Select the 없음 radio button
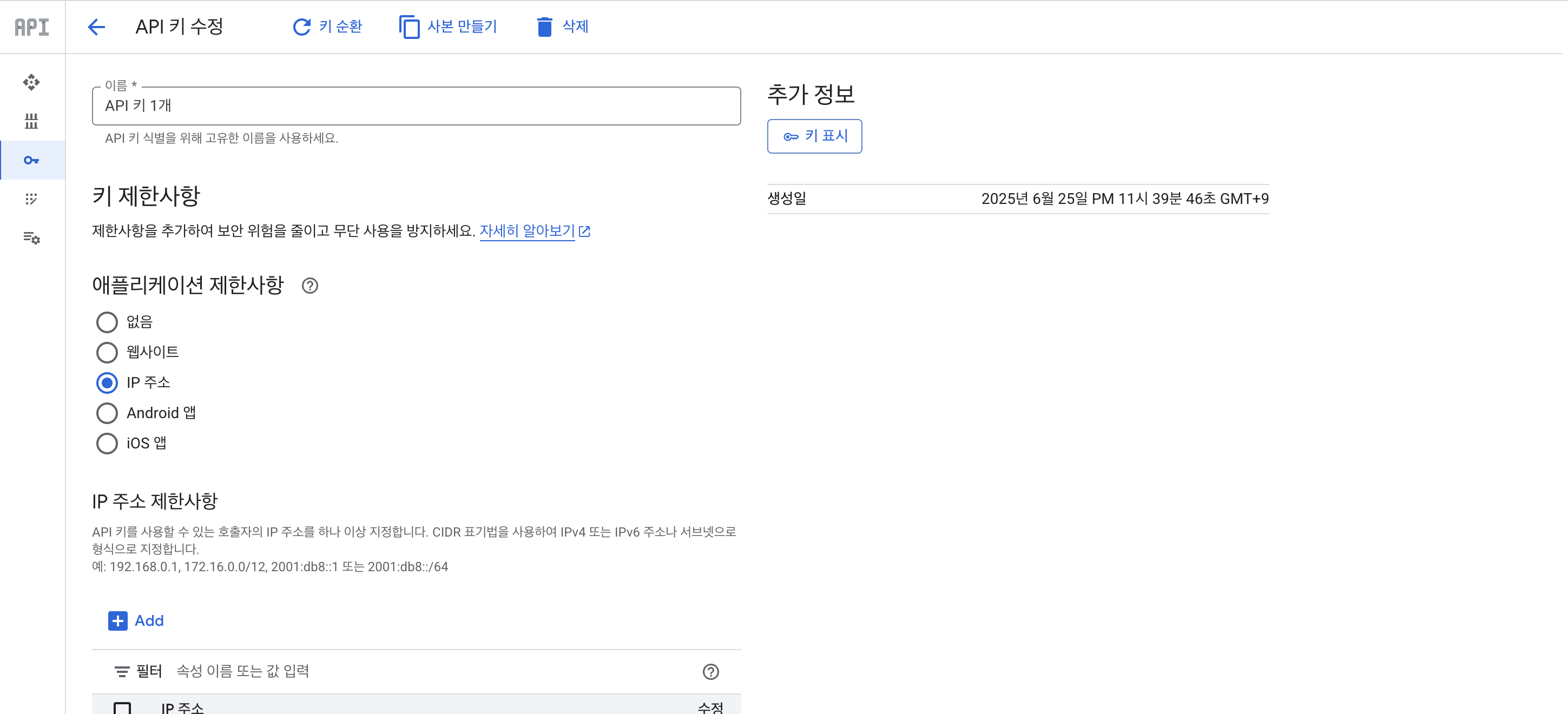The width and height of the screenshot is (1568, 714). tap(107, 322)
